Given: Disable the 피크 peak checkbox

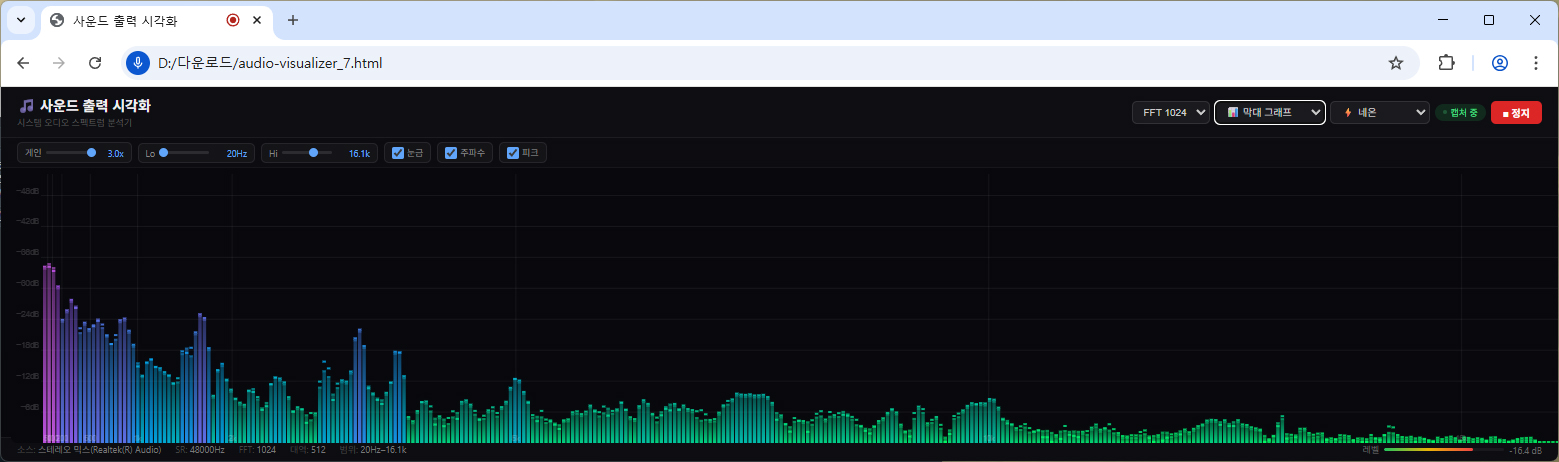Looking at the screenshot, I should click(513, 153).
